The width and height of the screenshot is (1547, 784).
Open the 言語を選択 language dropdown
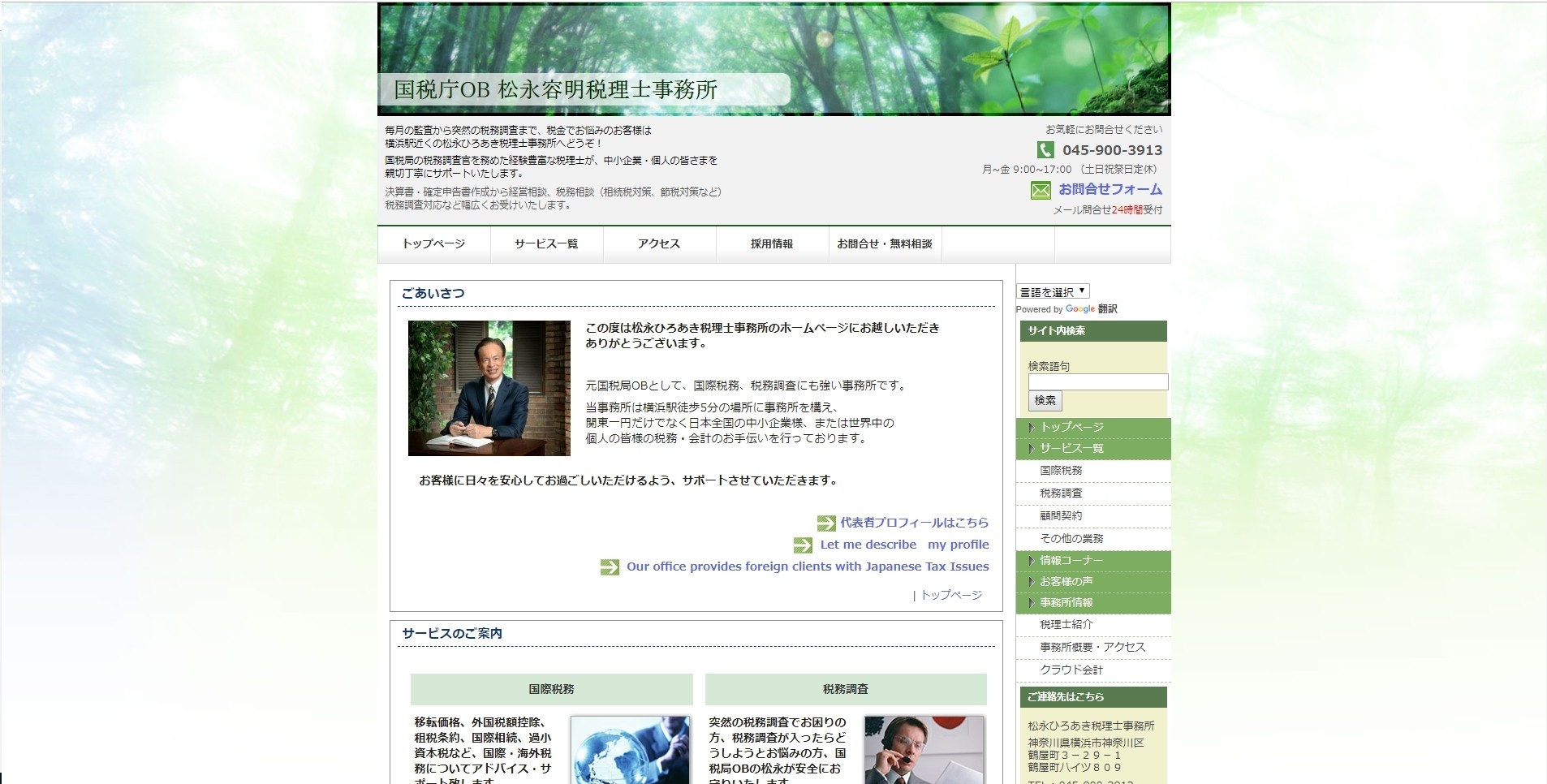1053,291
